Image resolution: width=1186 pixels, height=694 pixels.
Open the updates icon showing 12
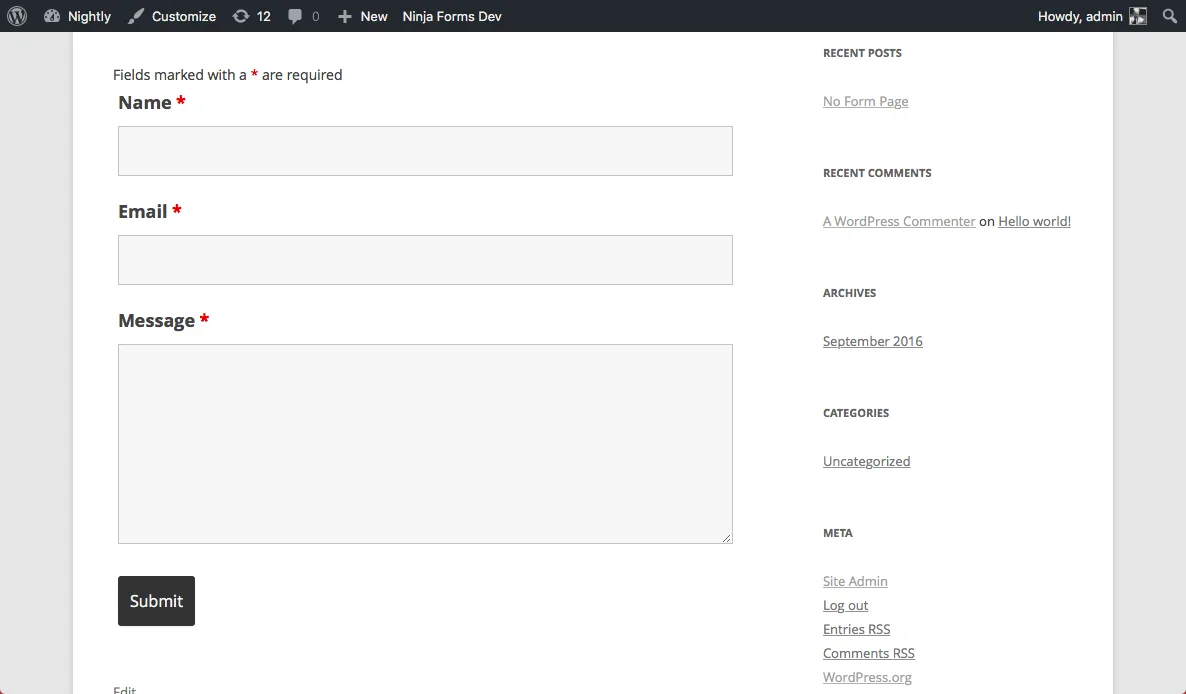[x=243, y=15]
